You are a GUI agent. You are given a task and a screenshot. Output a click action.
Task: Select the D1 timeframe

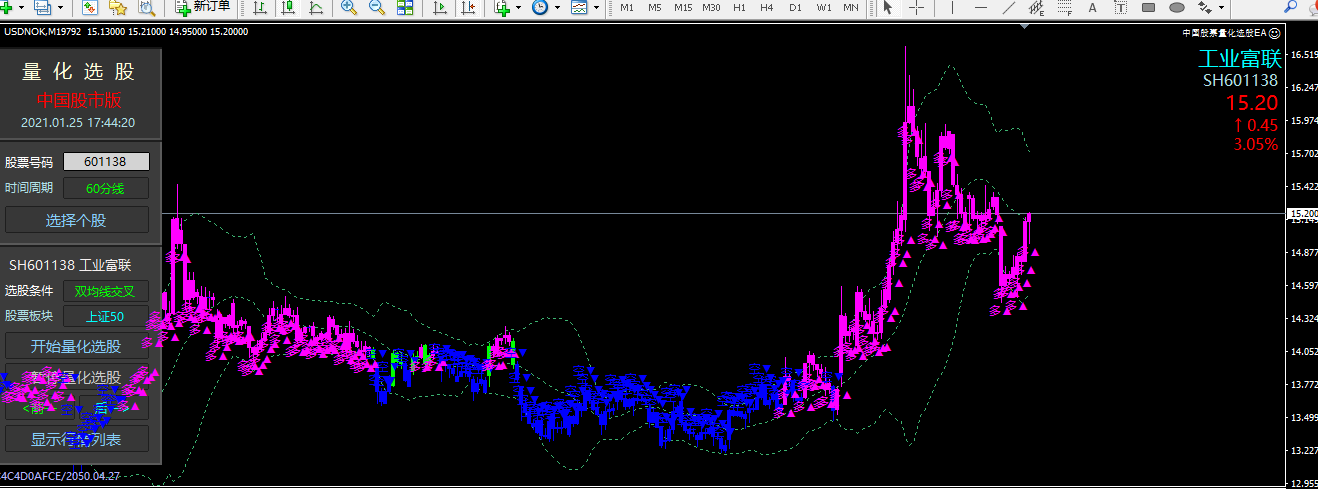pos(795,7)
